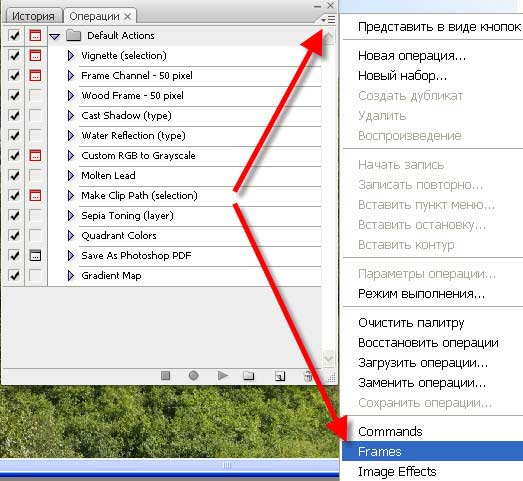The width and height of the screenshot is (523, 481).
Task: Select Новая операция... menu entry
Action: pyautogui.click(x=412, y=56)
